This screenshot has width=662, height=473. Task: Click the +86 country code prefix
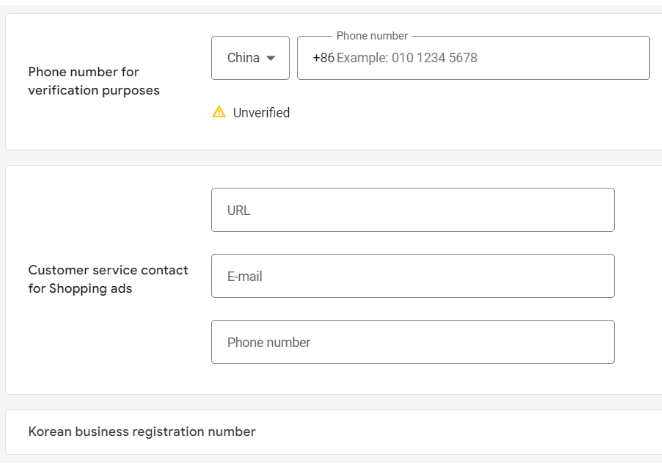click(323, 58)
